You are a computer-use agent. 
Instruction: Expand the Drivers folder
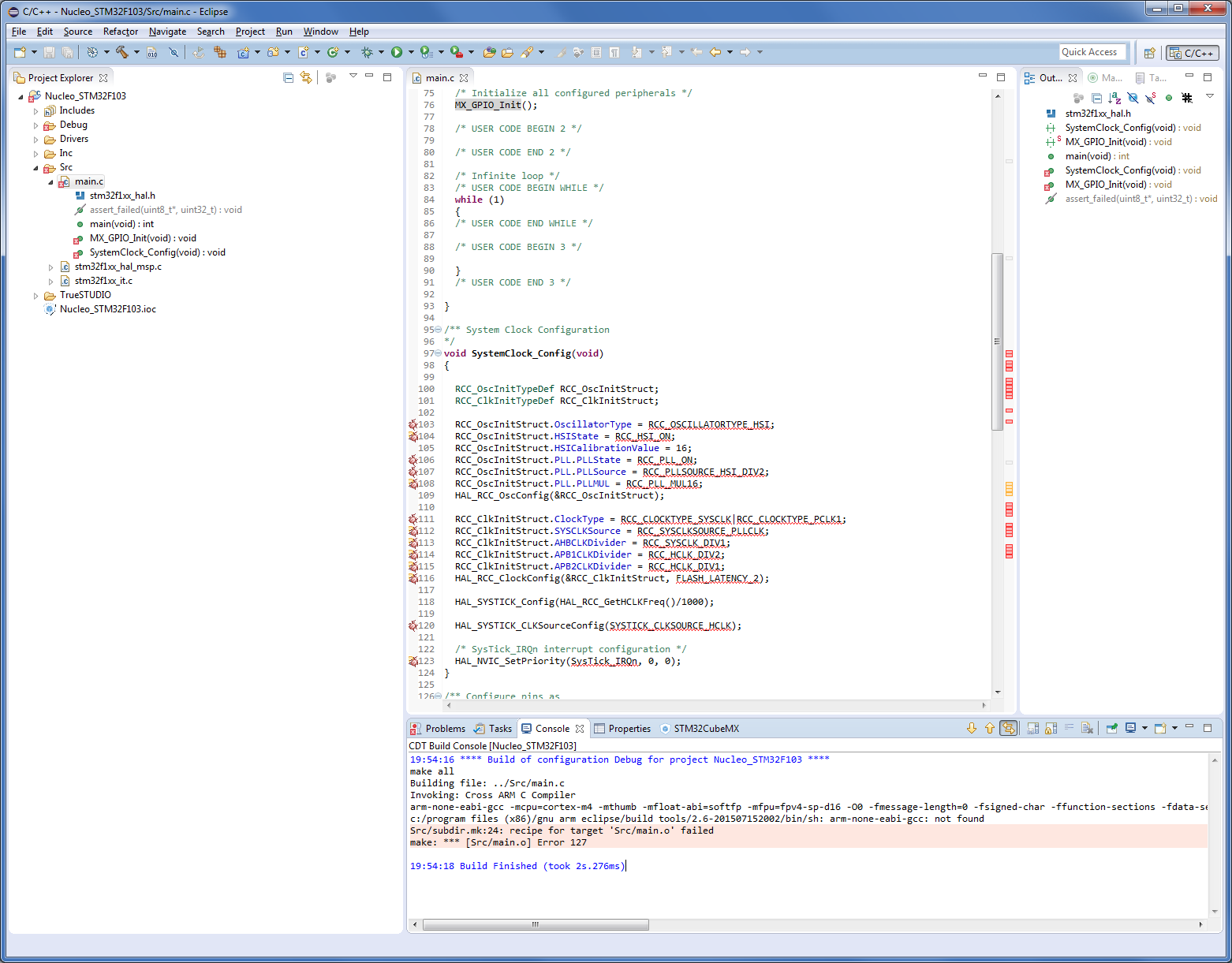[x=36, y=140]
